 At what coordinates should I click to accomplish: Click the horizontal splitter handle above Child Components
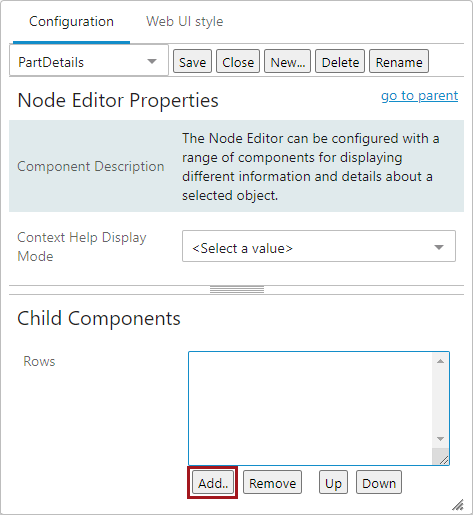(237, 290)
